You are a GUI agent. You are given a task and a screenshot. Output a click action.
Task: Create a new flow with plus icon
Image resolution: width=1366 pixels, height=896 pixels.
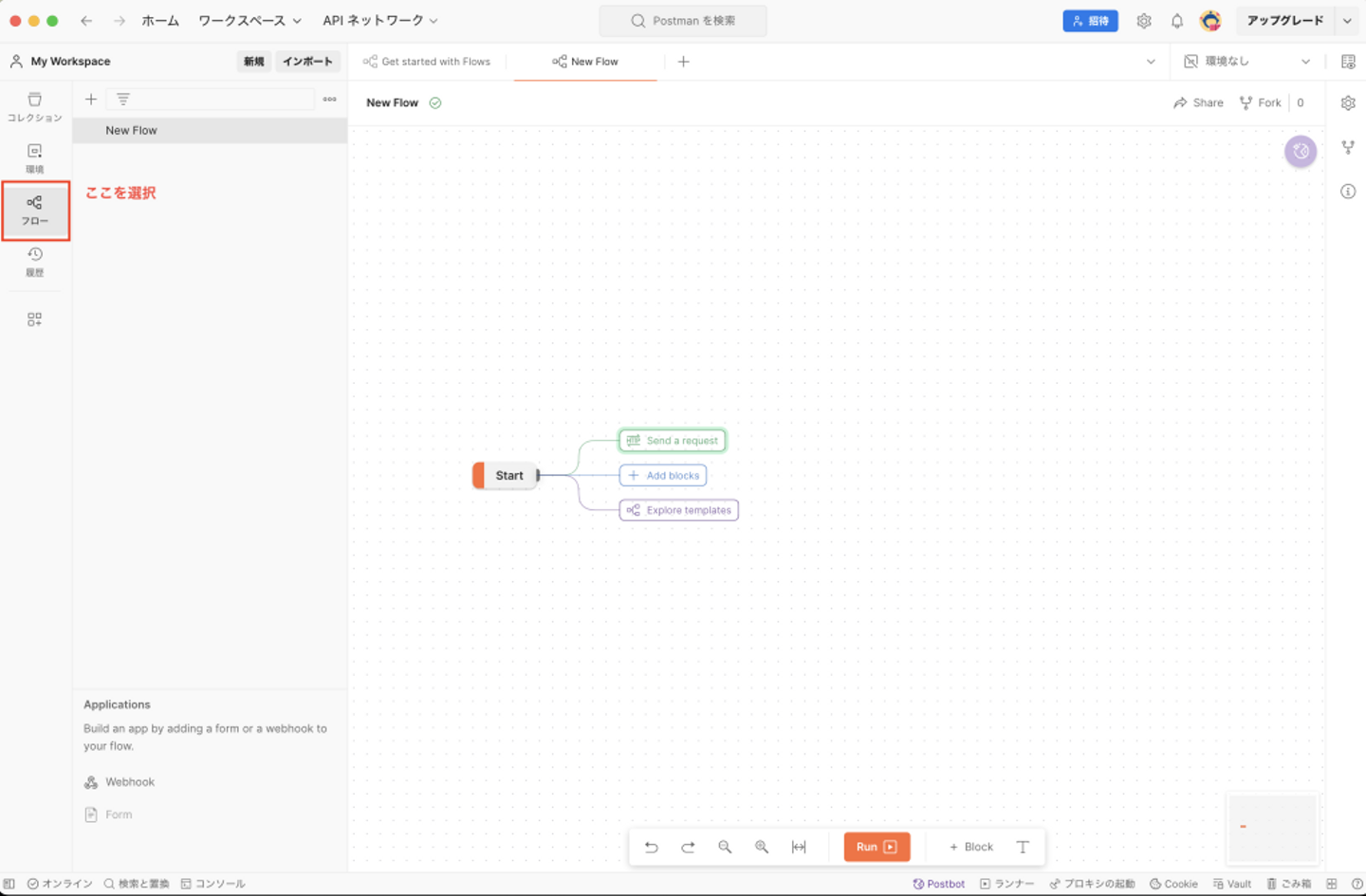[91, 99]
